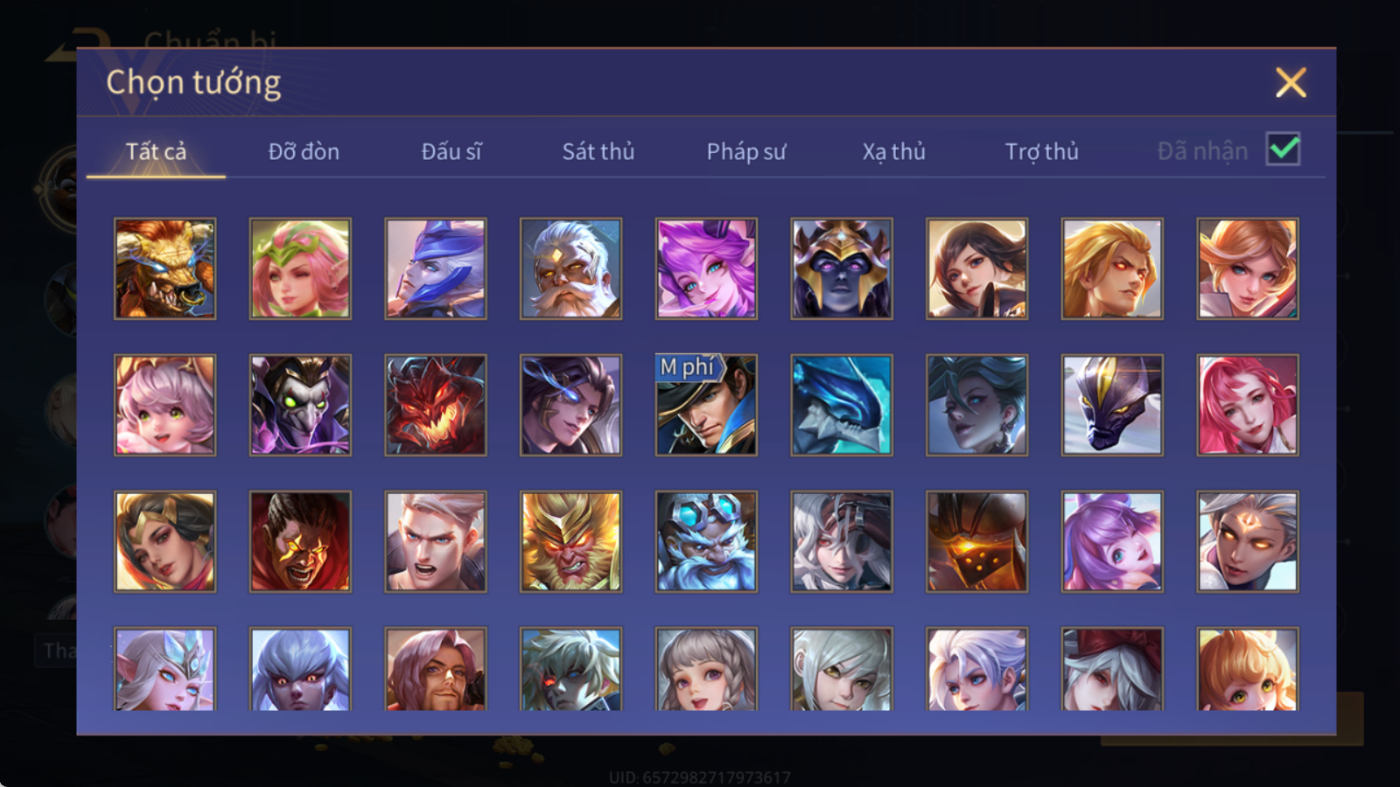Select the white-bearded old man hero portrait
This screenshot has width=1400, height=787.
[x=571, y=269]
